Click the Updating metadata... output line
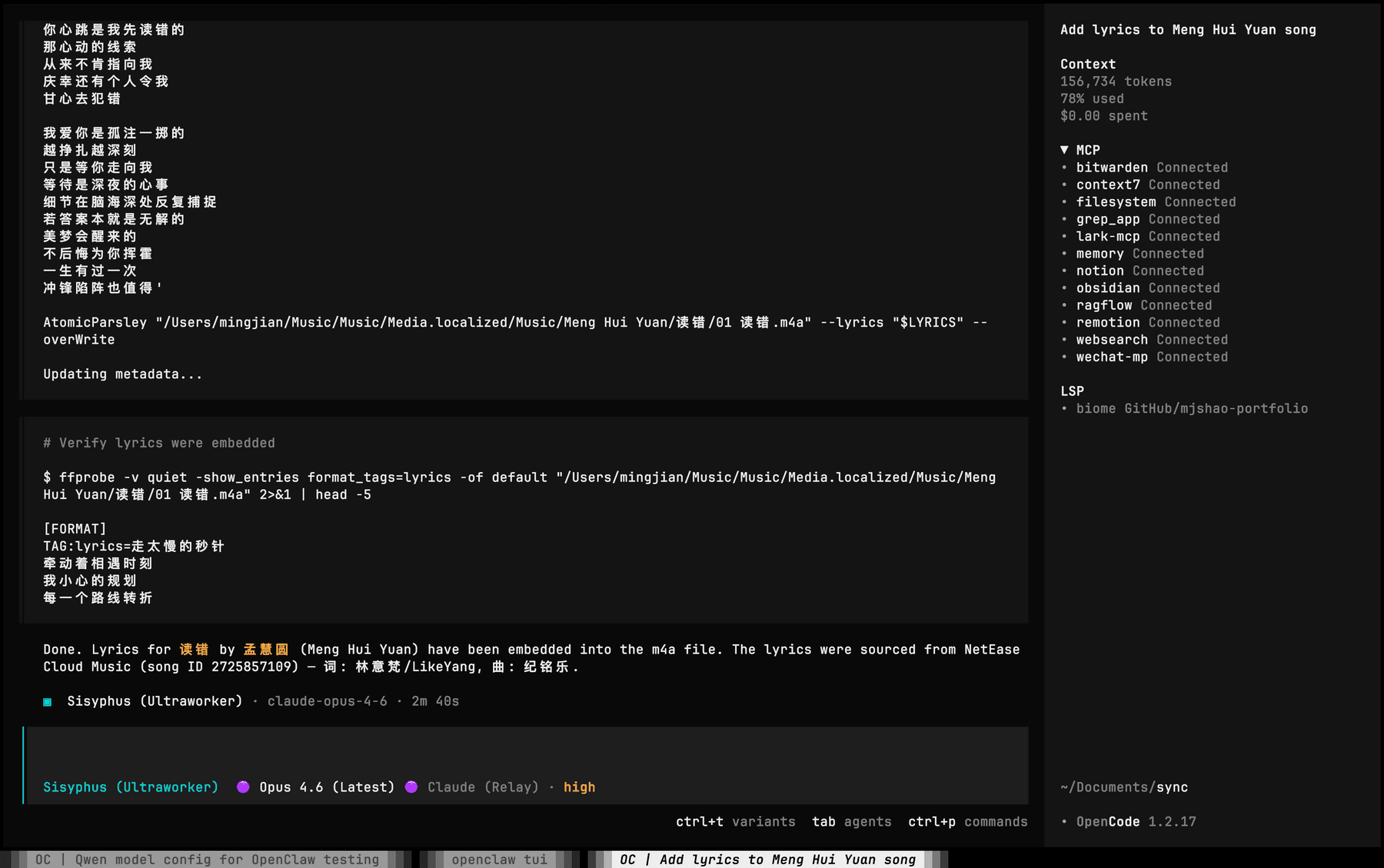Image resolution: width=1384 pixels, height=868 pixels. [123, 374]
